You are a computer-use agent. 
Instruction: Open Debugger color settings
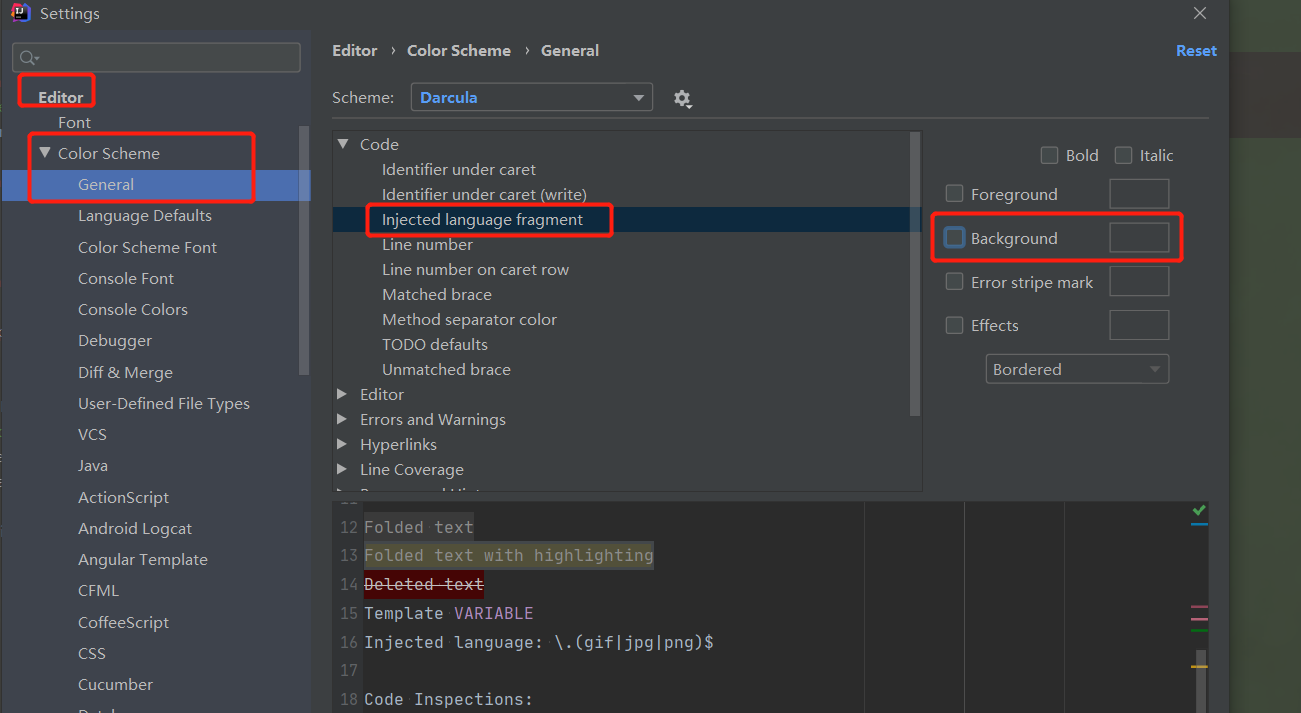115,340
